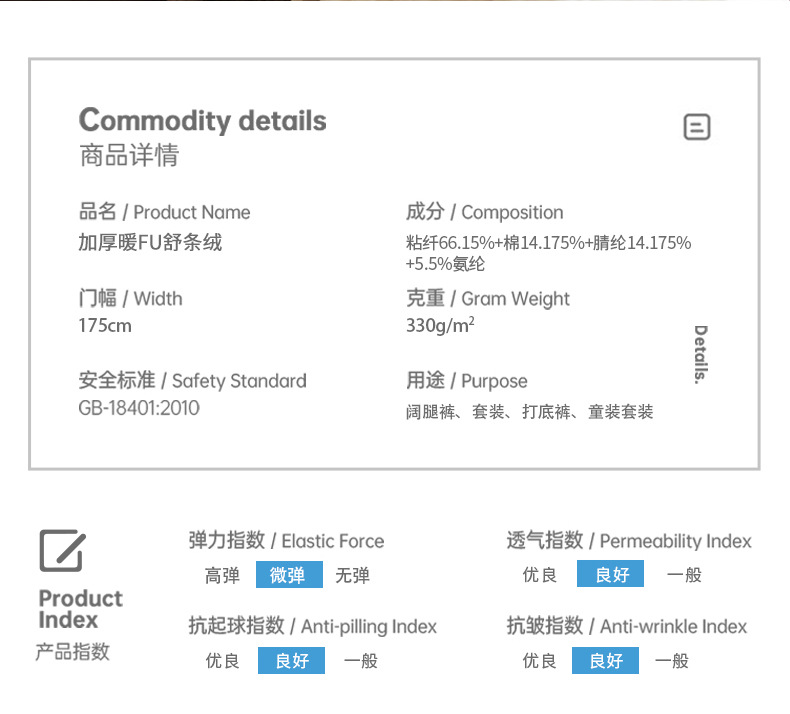Pick 优良 under Anti-pilling Index
Screen dimensions: 790x714
pos(222,661)
